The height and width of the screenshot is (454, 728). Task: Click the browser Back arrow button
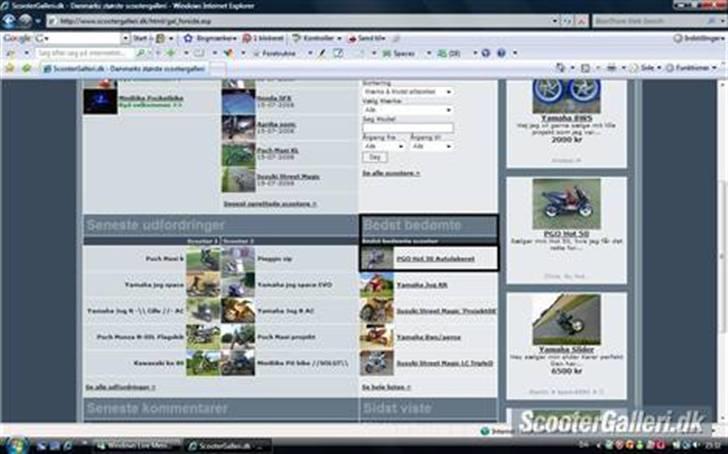(9, 20)
